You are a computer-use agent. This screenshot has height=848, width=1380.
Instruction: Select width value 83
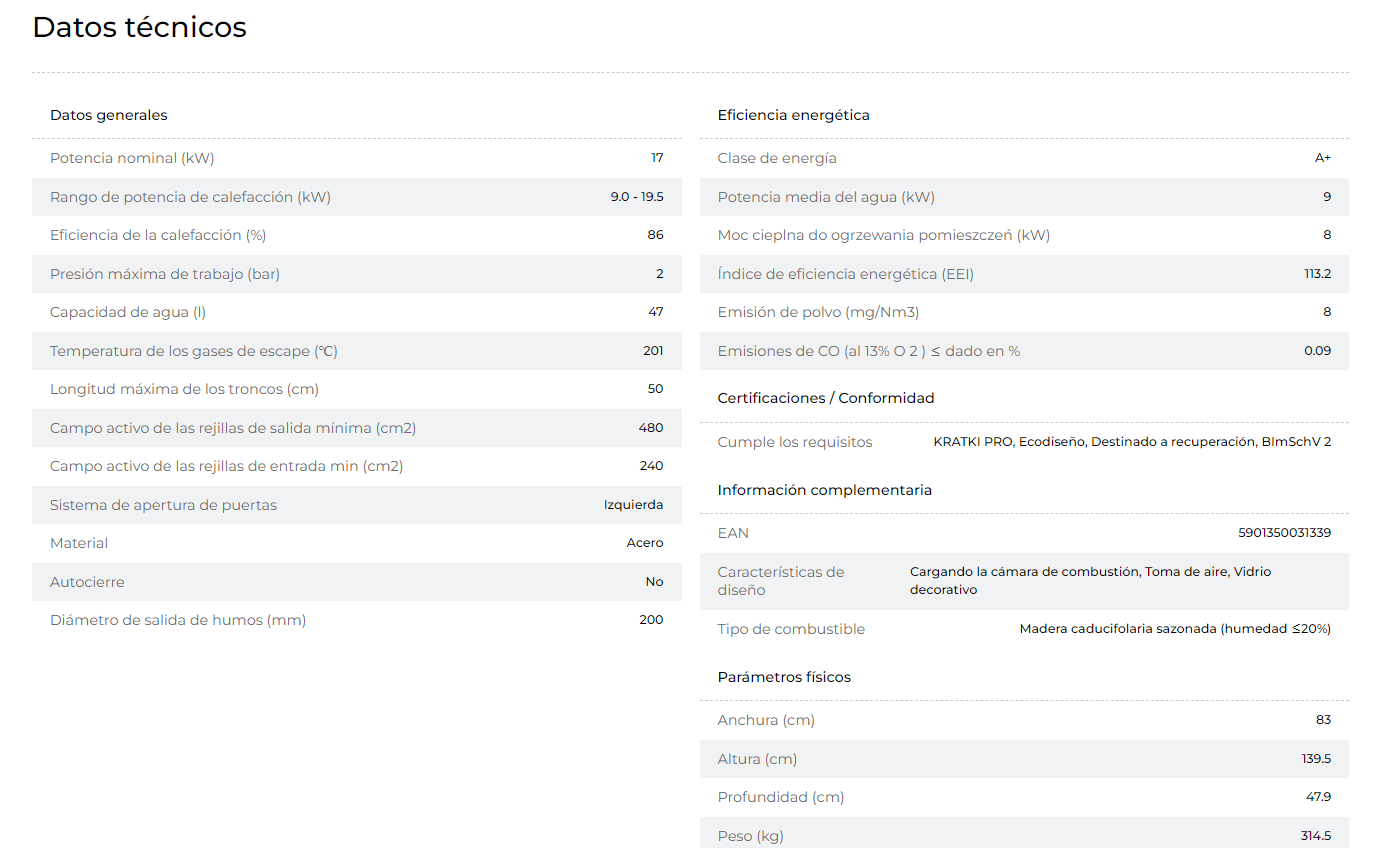1324,720
